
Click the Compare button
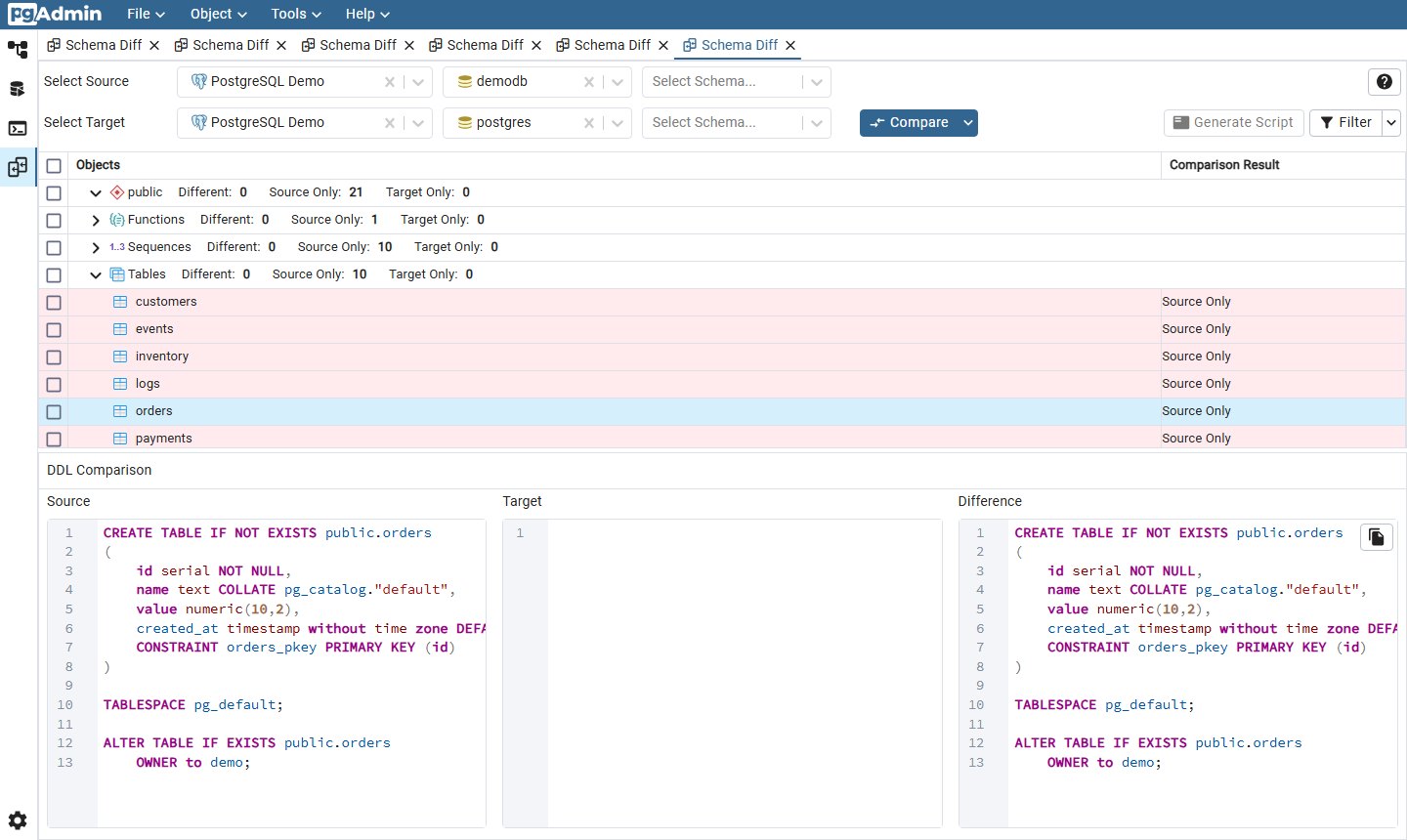910,123
